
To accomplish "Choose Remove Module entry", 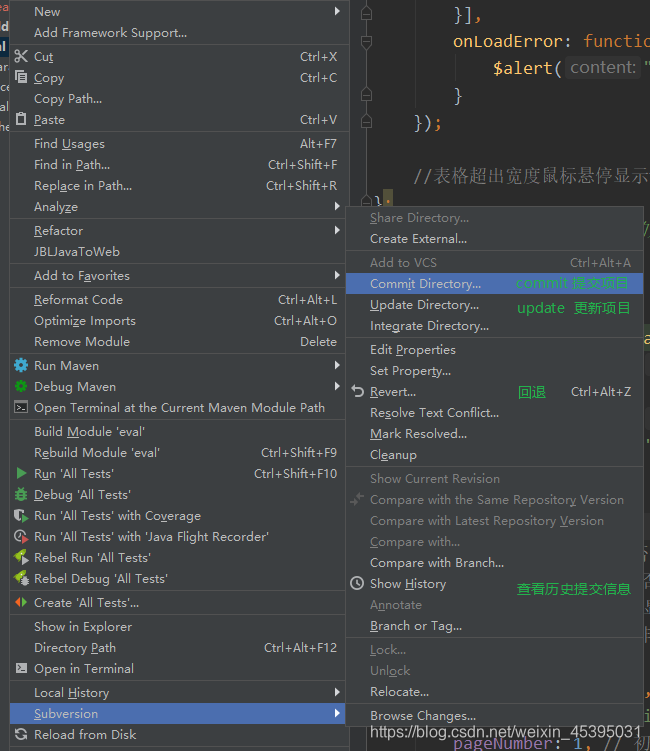I will 177,341.
